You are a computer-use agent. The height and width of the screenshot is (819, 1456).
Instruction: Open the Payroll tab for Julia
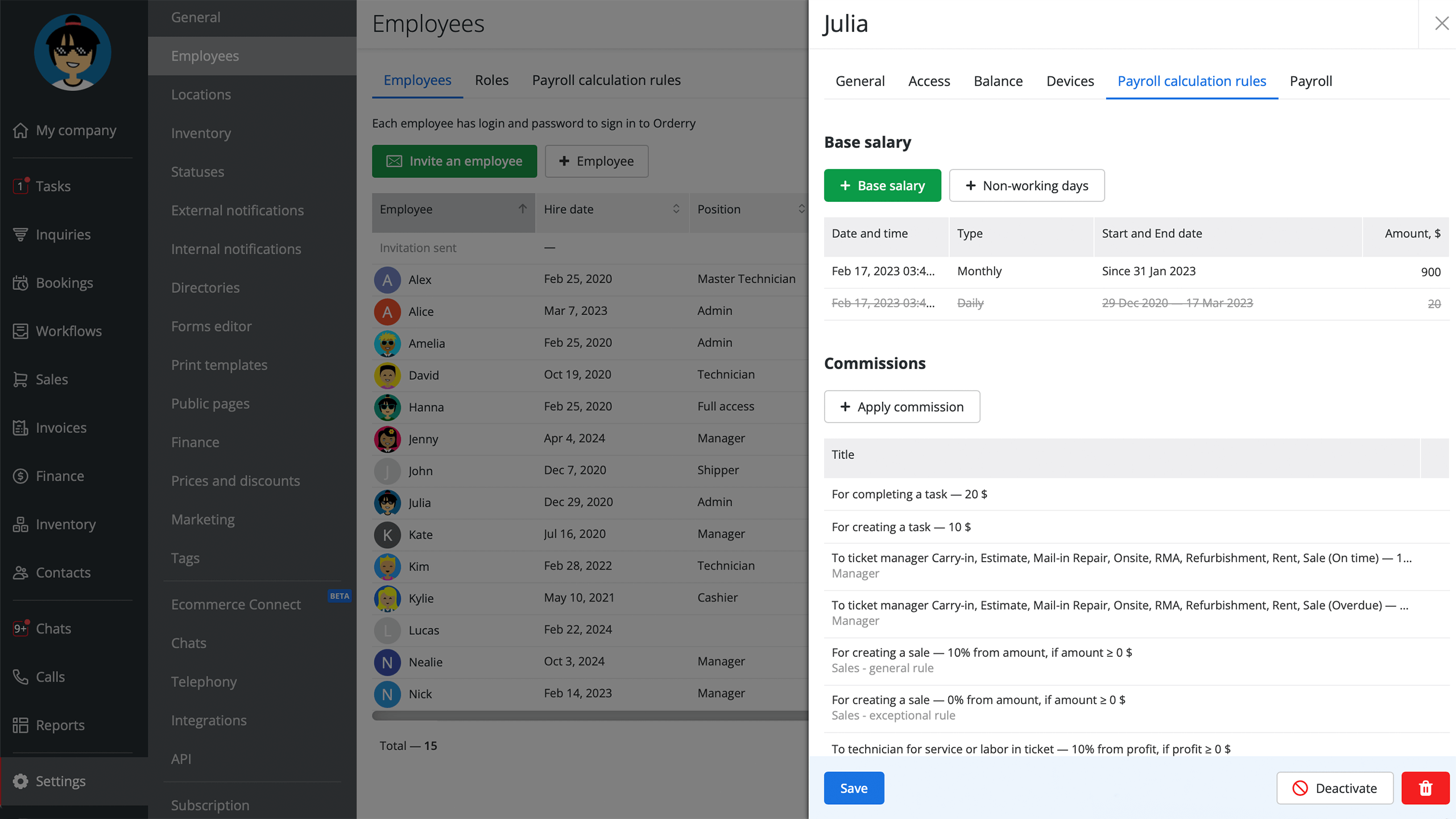click(1310, 81)
